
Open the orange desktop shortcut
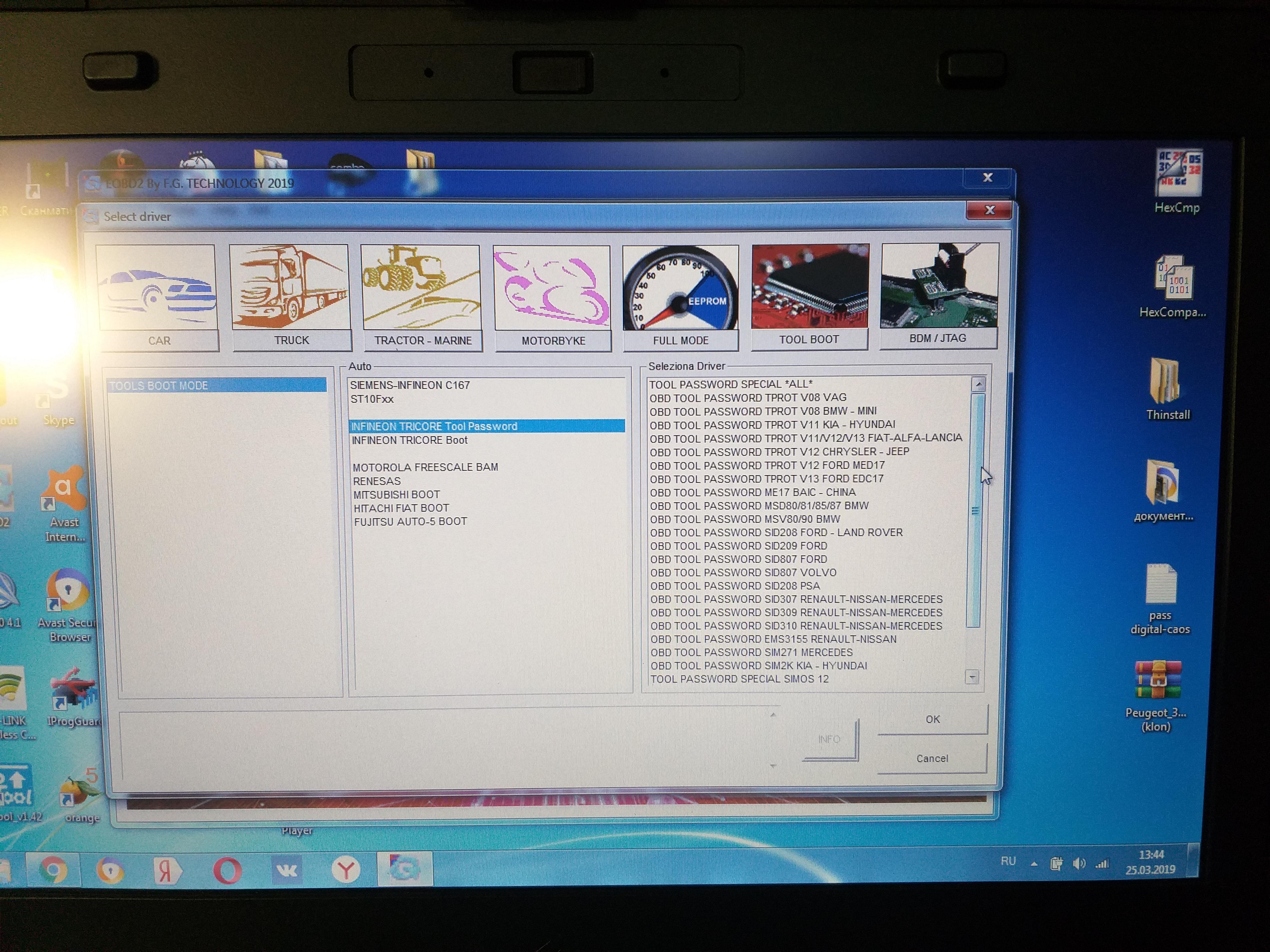point(80,796)
